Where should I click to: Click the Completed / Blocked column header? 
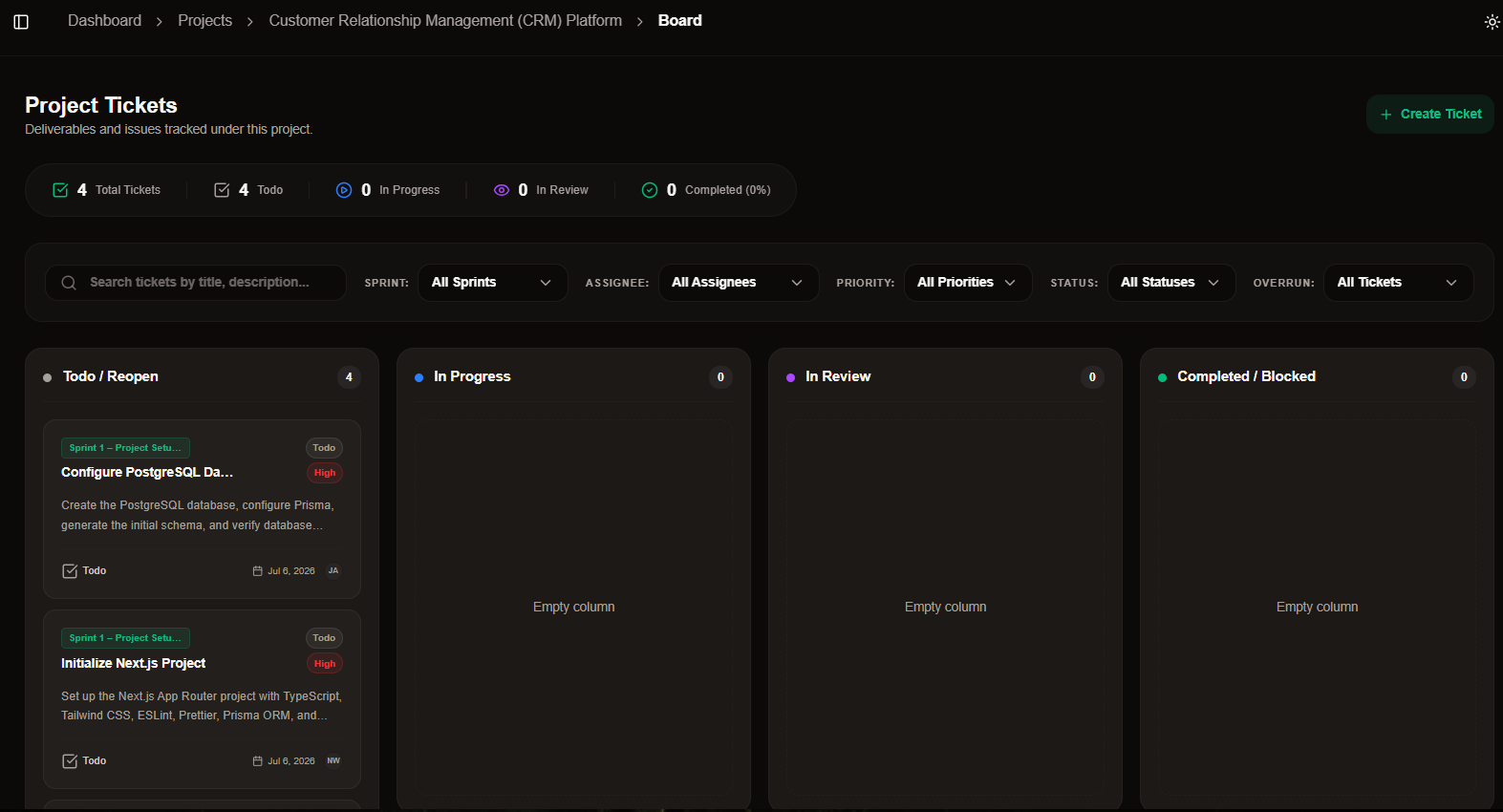(1246, 376)
